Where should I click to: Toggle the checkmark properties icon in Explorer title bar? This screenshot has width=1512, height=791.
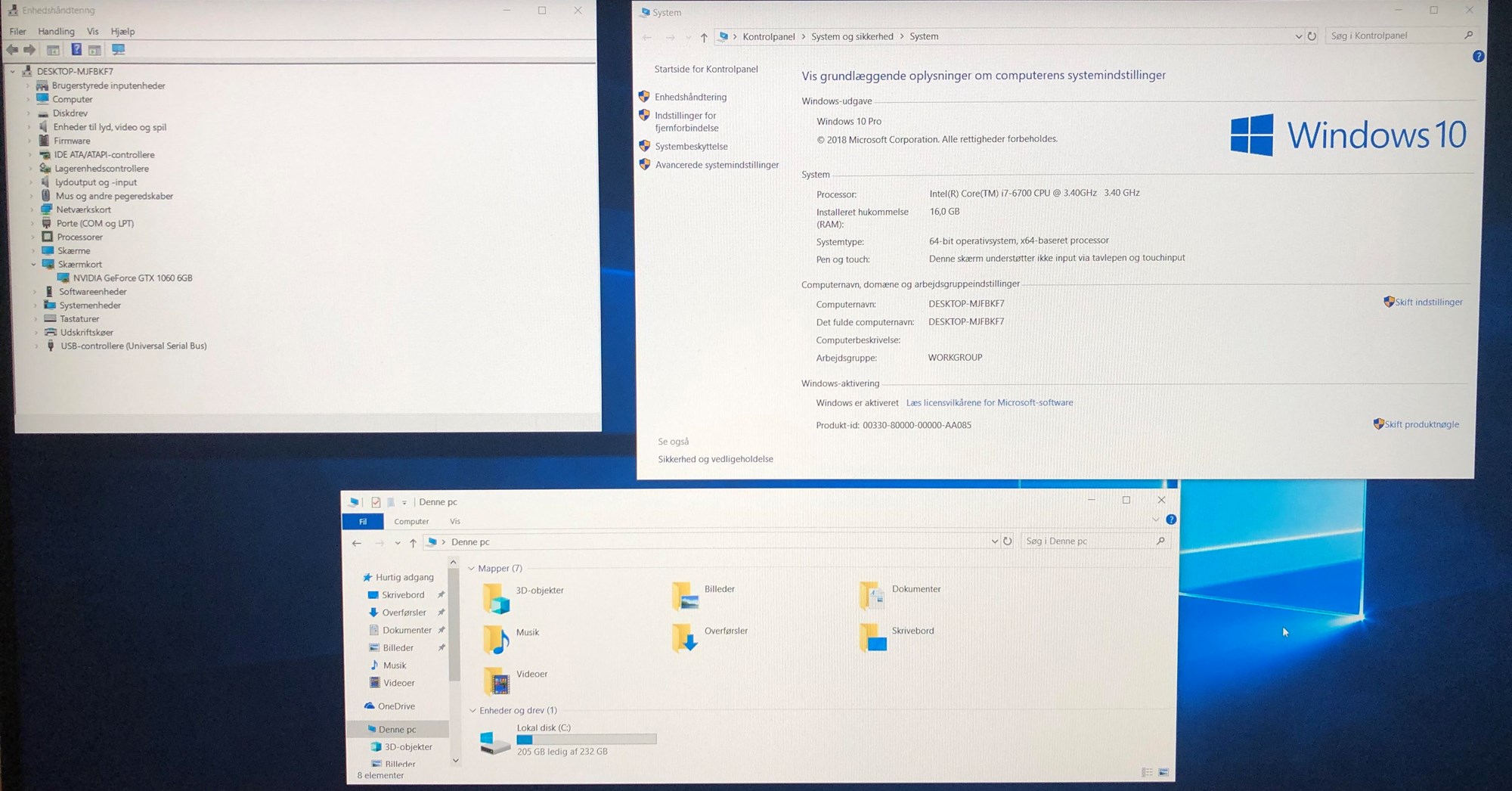click(x=376, y=502)
